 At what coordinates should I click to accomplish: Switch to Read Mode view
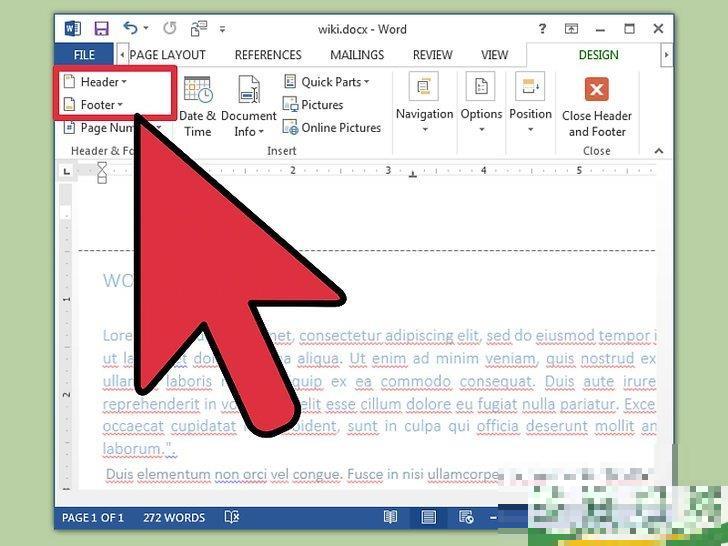click(x=390, y=517)
